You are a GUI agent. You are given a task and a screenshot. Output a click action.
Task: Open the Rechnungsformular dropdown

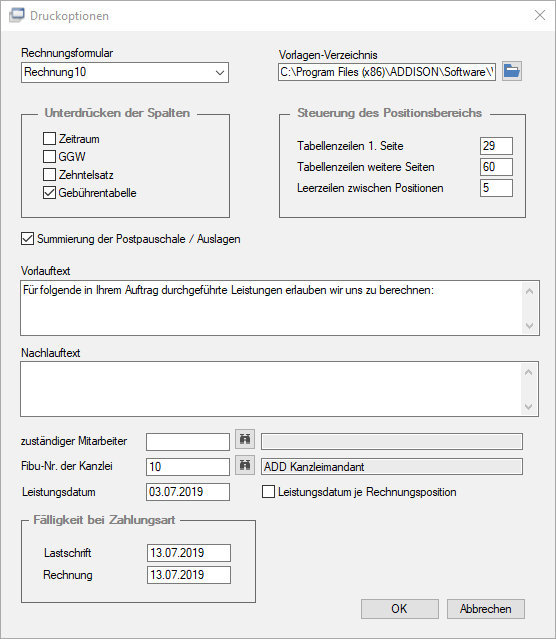(125, 73)
